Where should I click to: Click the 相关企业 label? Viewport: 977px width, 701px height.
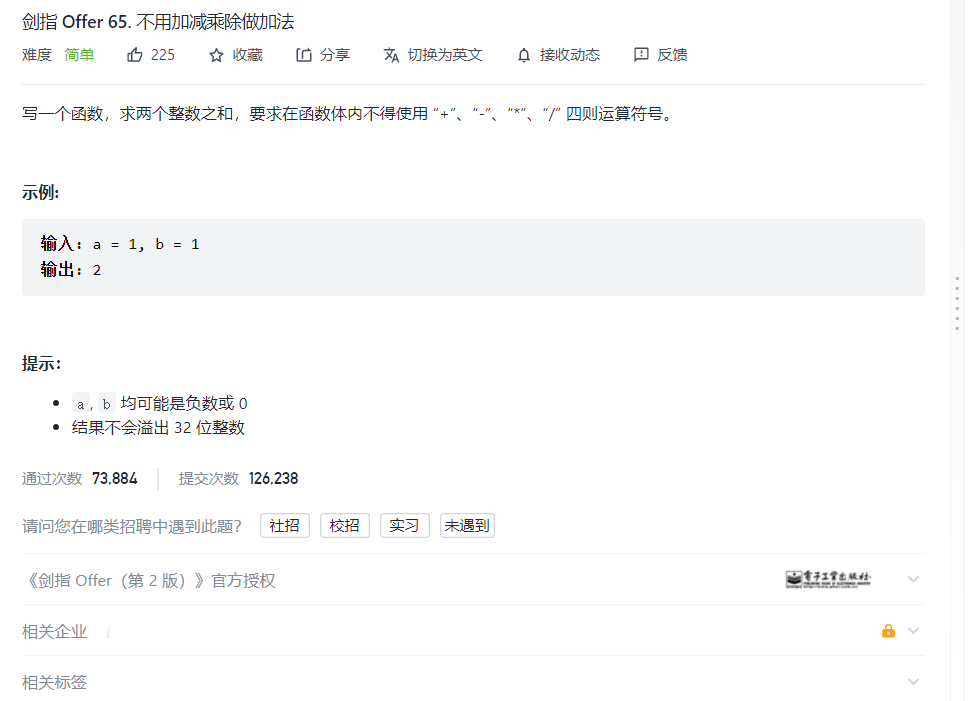(54, 632)
